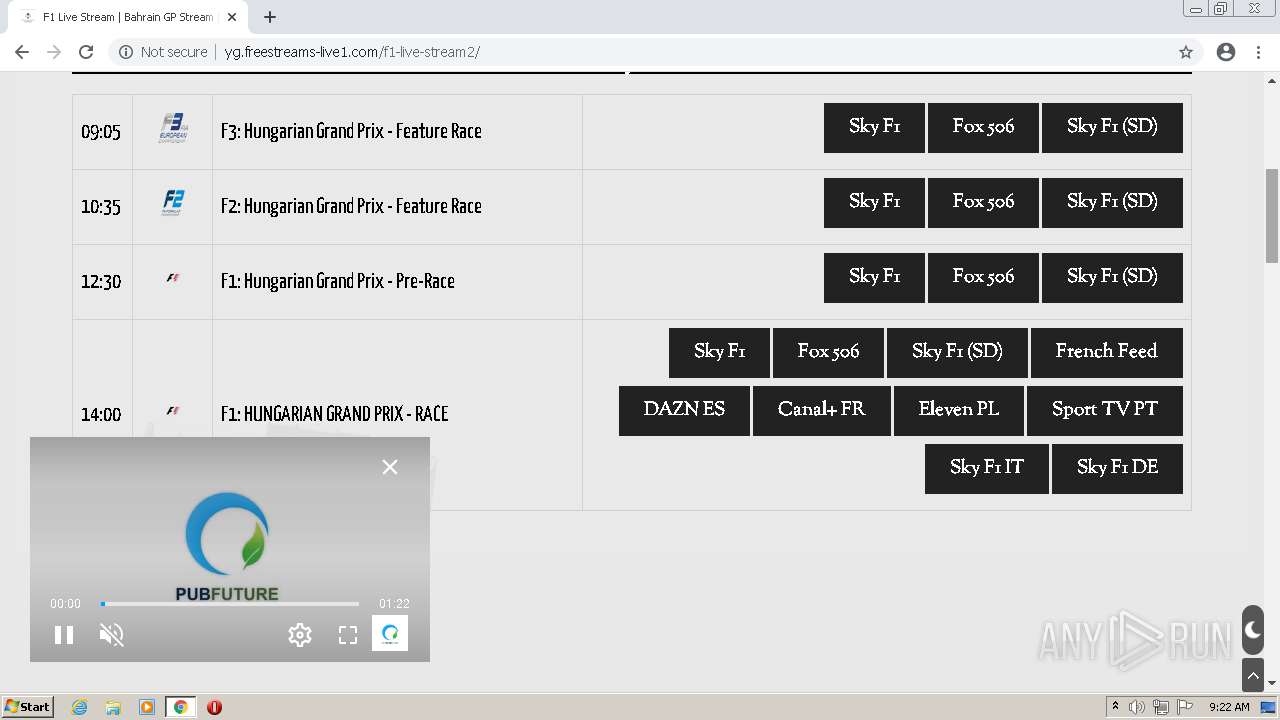Click the F1 logo in Race row
The height and width of the screenshot is (720, 1280).
point(173,411)
